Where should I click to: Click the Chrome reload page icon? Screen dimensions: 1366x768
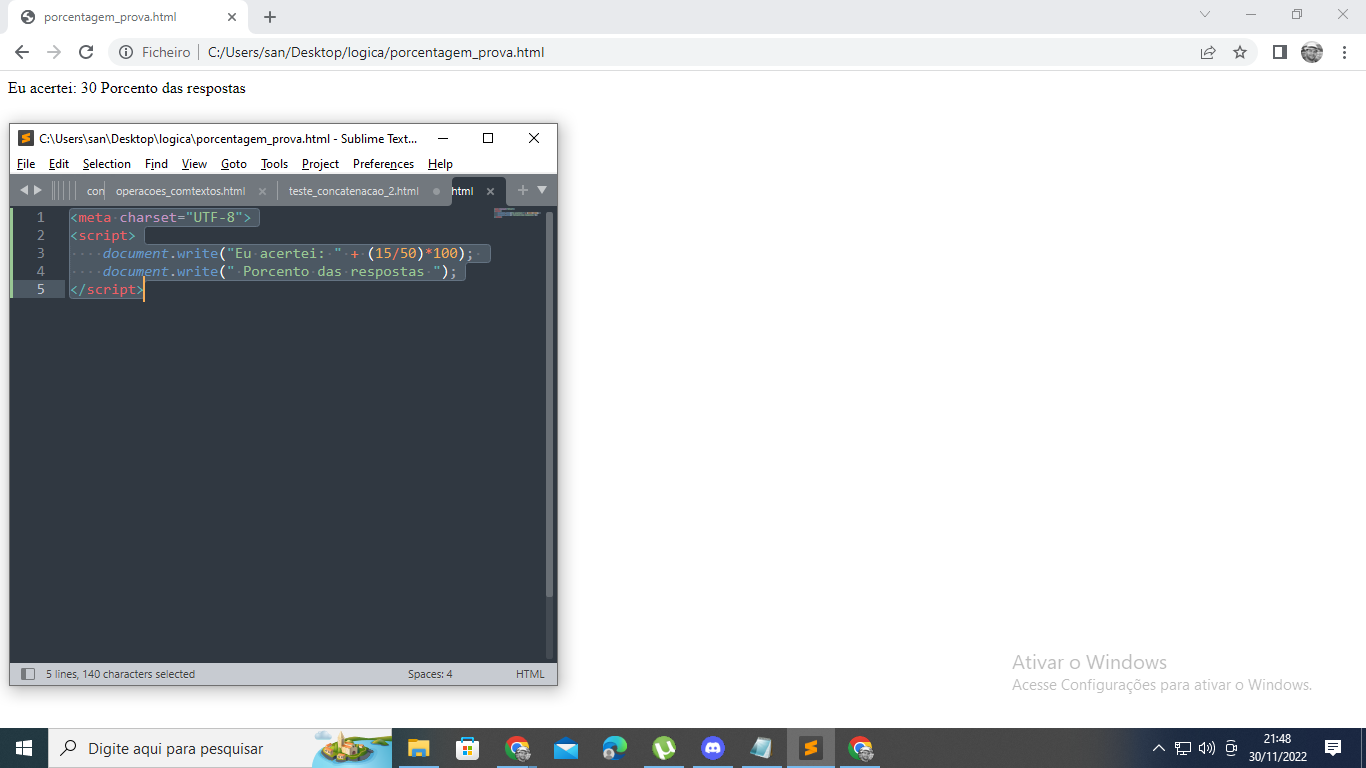(x=86, y=52)
